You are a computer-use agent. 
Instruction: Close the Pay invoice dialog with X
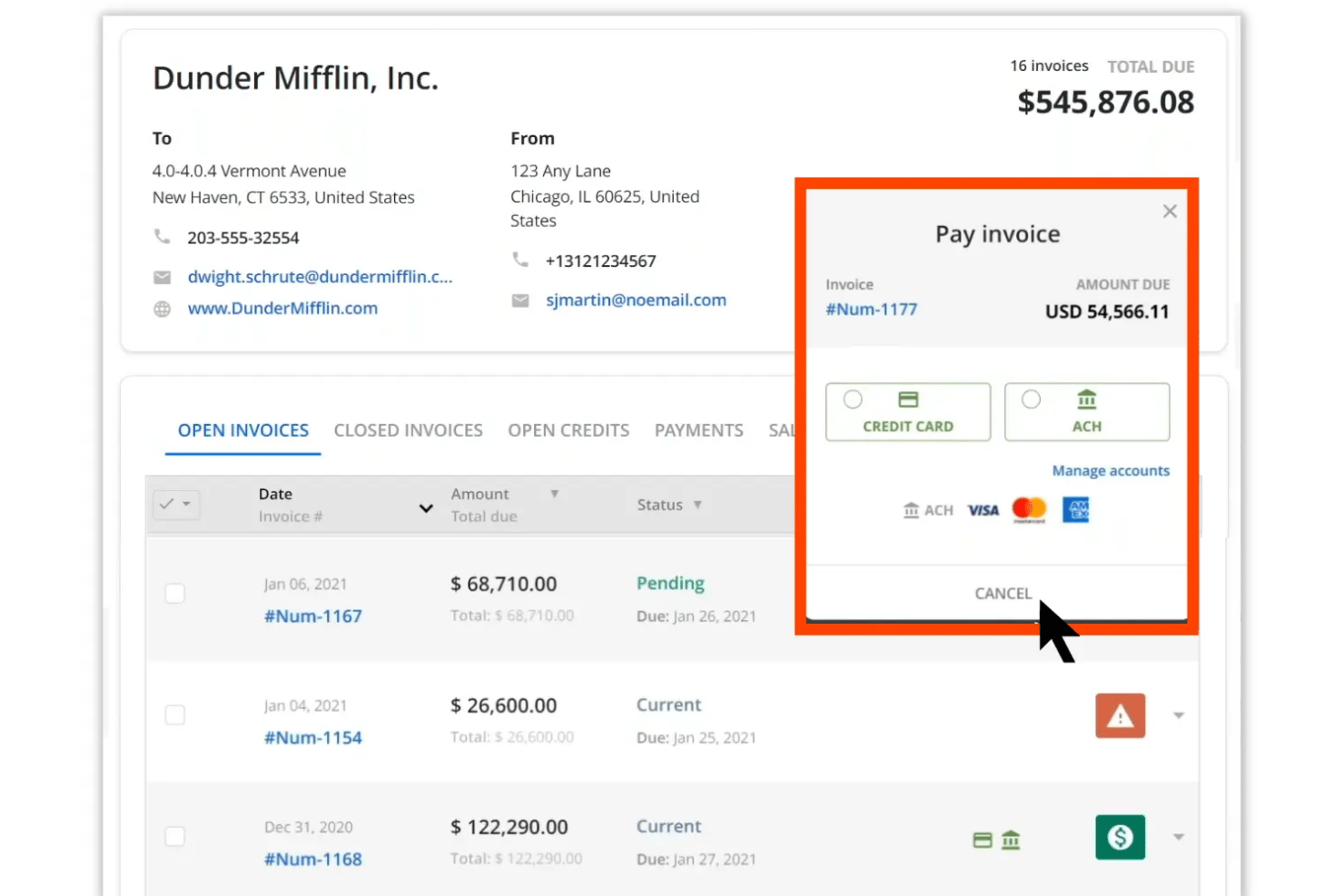pyautogui.click(x=1170, y=212)
